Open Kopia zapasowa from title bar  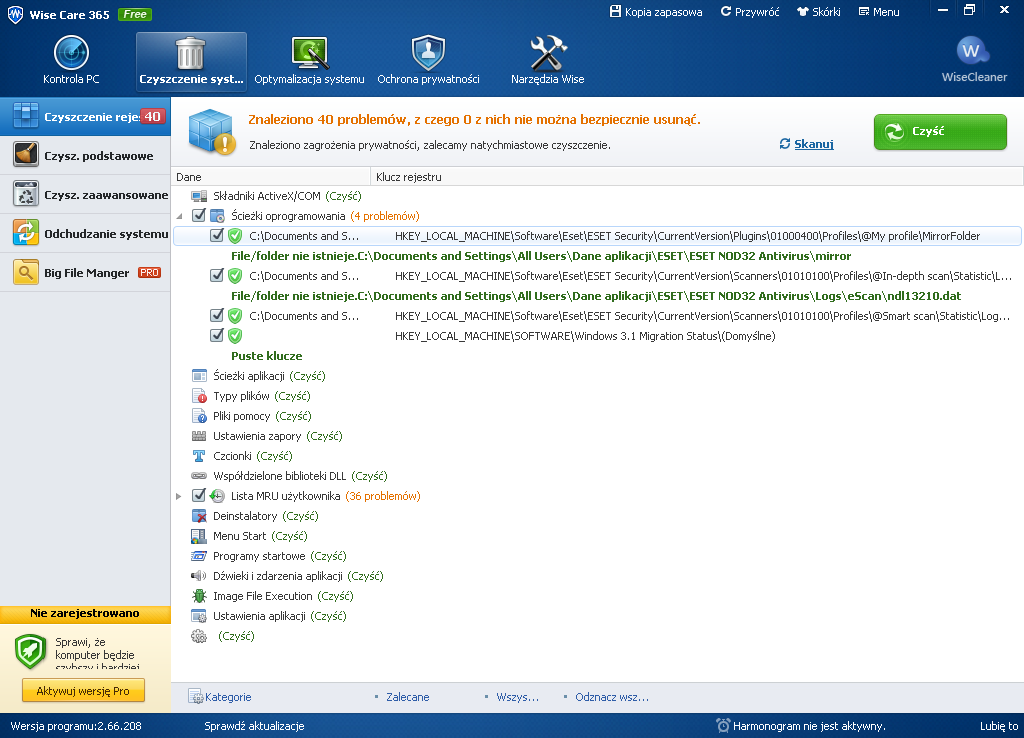(656, 12)
